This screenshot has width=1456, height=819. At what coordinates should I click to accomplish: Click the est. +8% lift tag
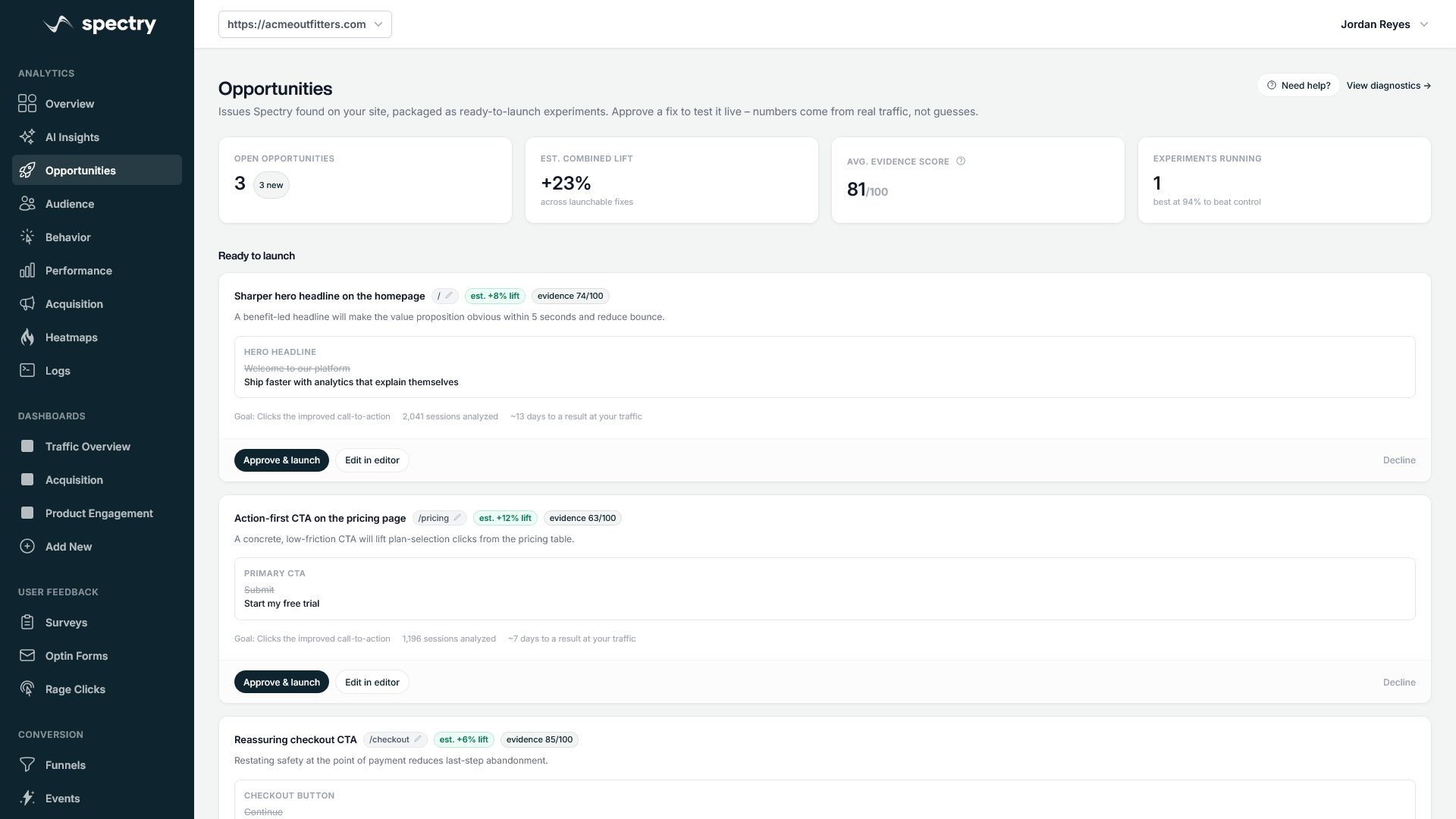[x=494, y=296]
